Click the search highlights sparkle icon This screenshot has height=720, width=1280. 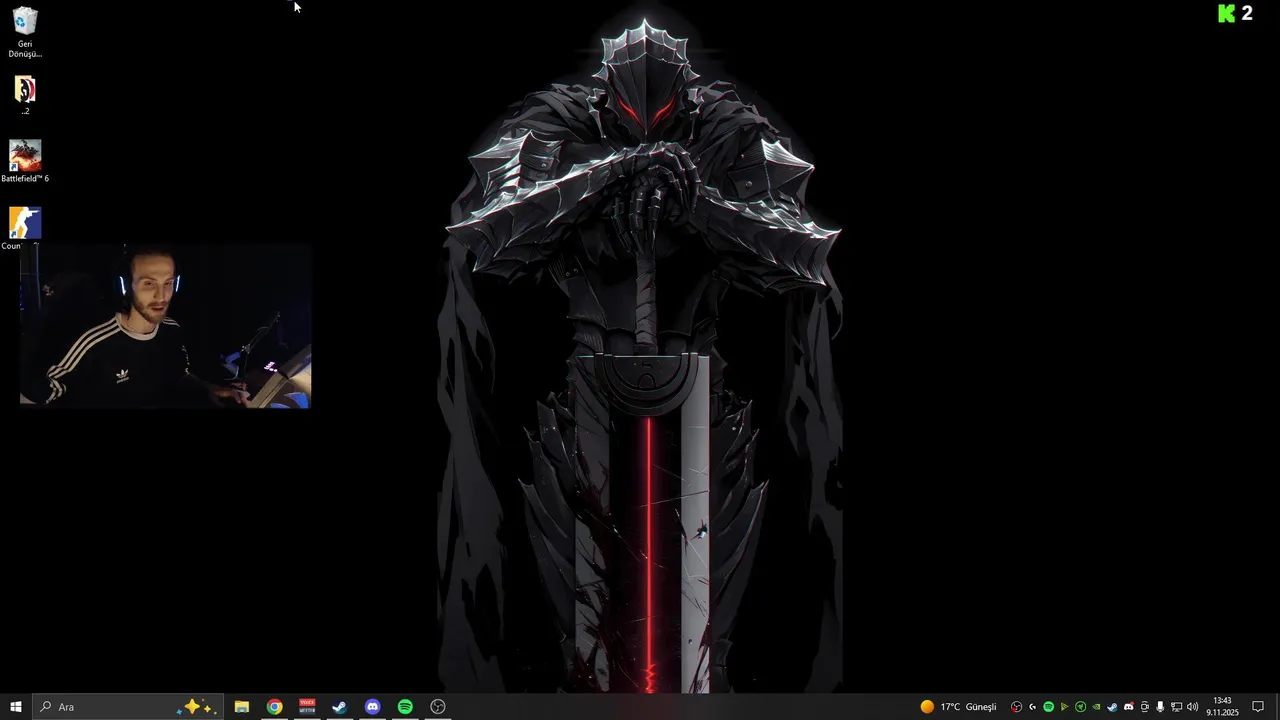coord(195,707)
